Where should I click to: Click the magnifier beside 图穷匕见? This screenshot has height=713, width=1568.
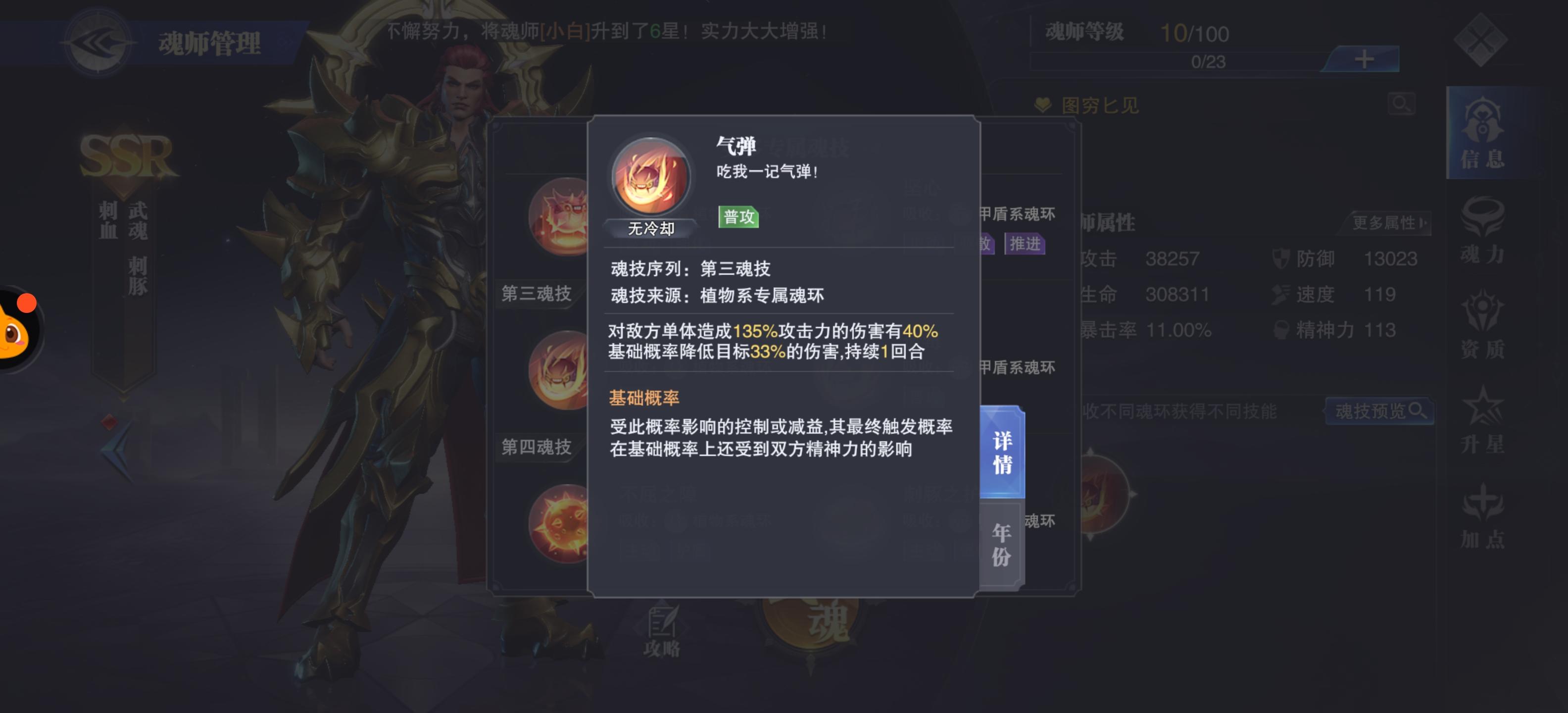[x=1401, y=103]
